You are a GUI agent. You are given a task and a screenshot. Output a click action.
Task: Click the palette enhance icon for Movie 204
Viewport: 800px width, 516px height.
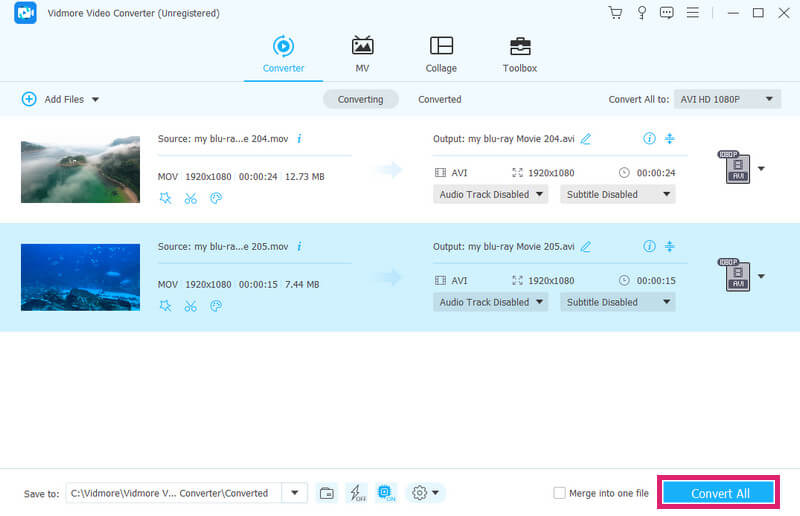click(x=215, y=198)
